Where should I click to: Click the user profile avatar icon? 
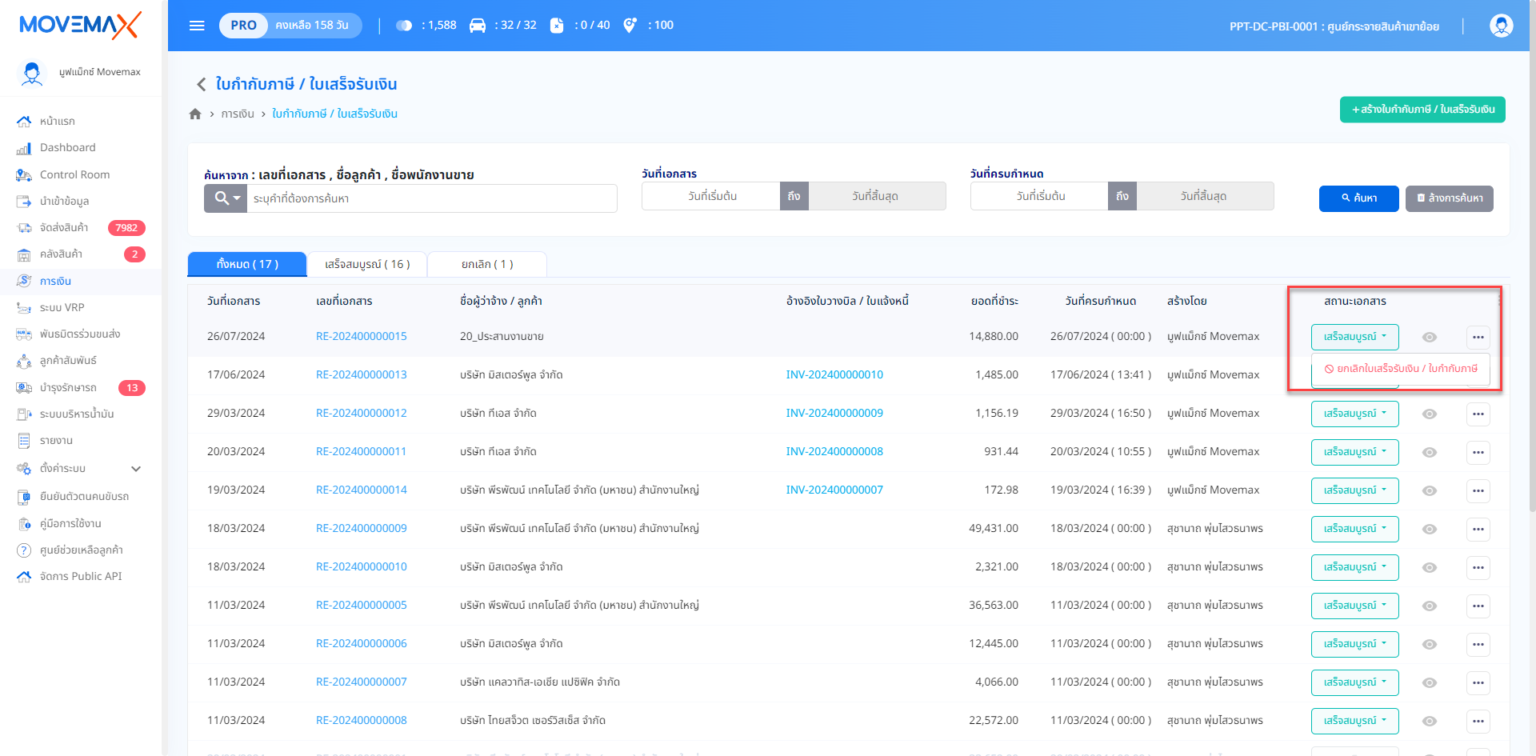pyautogui.click(x=1500, y=26)
